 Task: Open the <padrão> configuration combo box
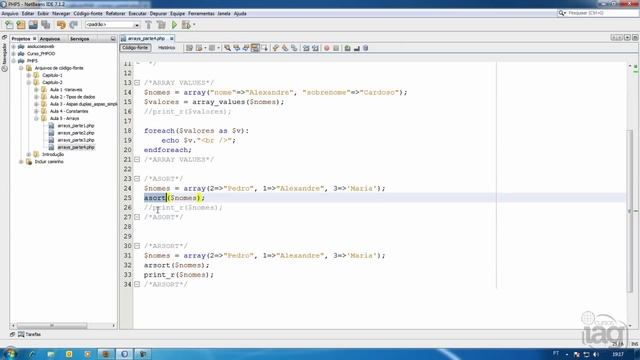coord(113,25)
